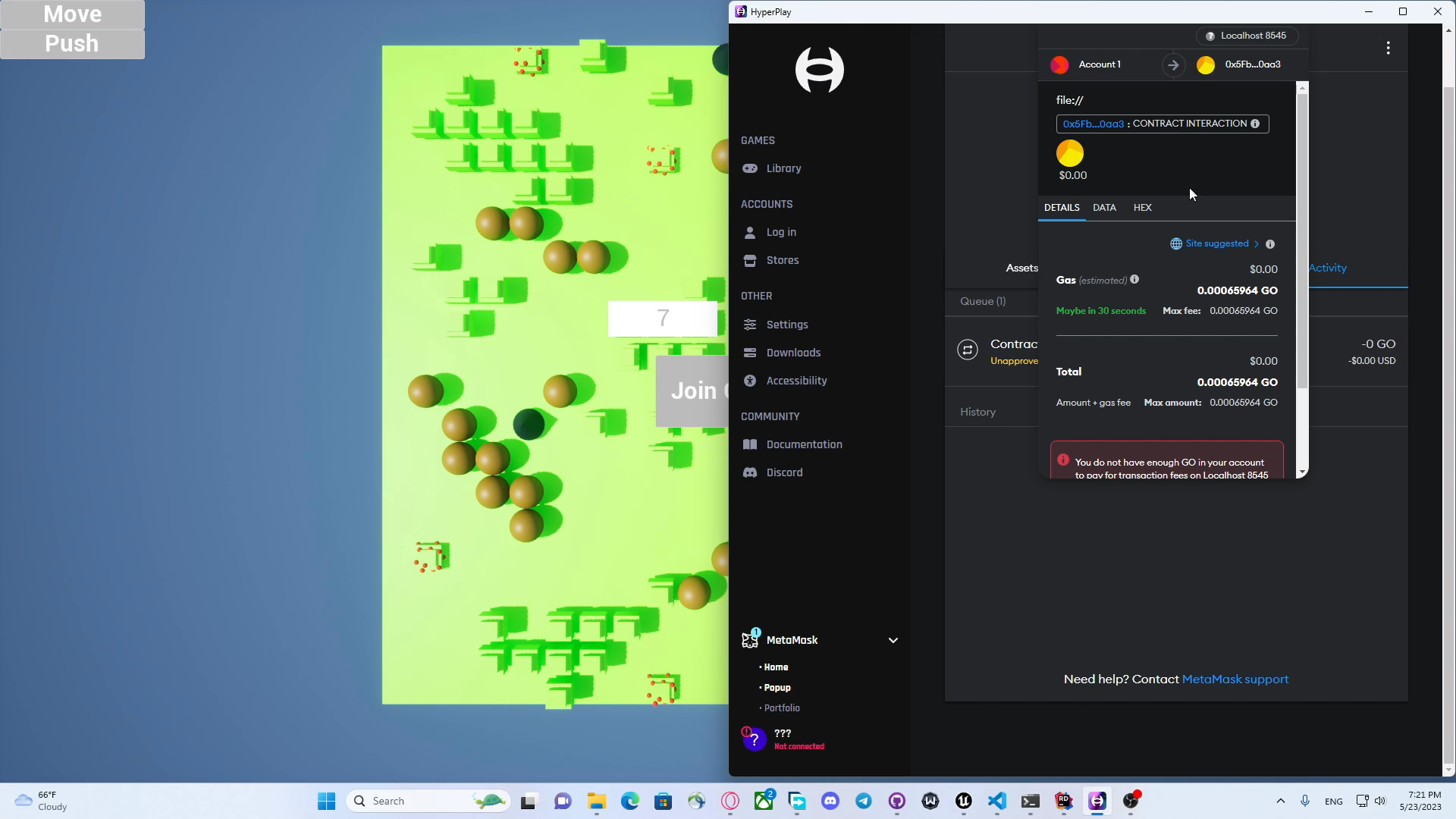
Task: Click the taskbar volume icon
Action: point(1380,801)
